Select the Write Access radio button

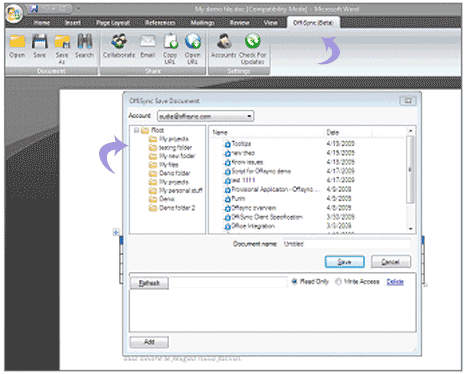coord(338,282)
